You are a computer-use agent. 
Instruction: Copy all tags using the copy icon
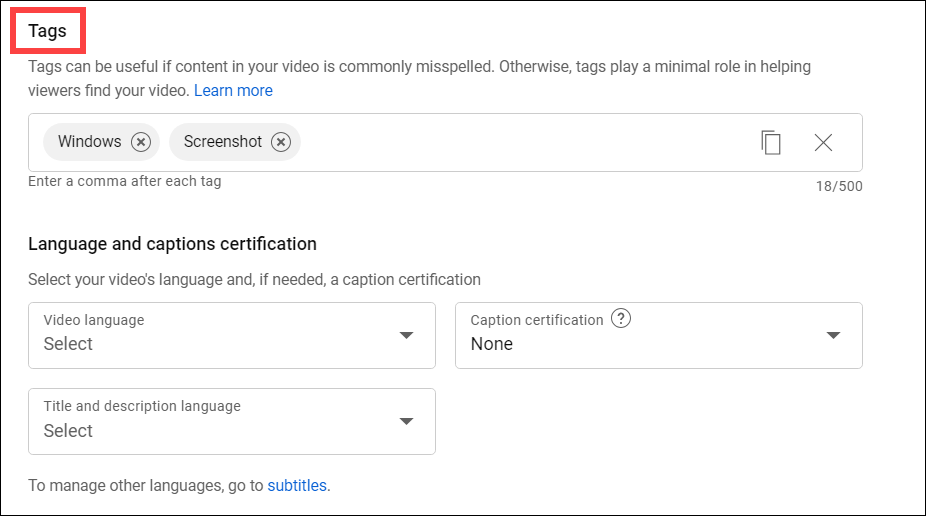point(771,142)
